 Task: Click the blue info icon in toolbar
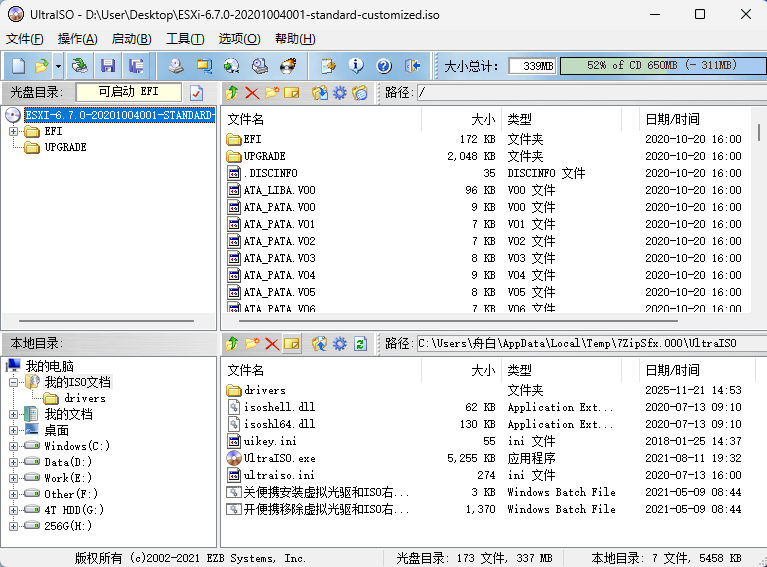[x=356, y=66]
